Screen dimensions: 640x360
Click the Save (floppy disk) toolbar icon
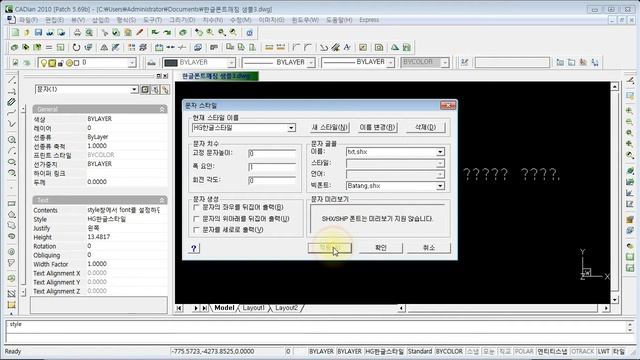click(38, 32)
